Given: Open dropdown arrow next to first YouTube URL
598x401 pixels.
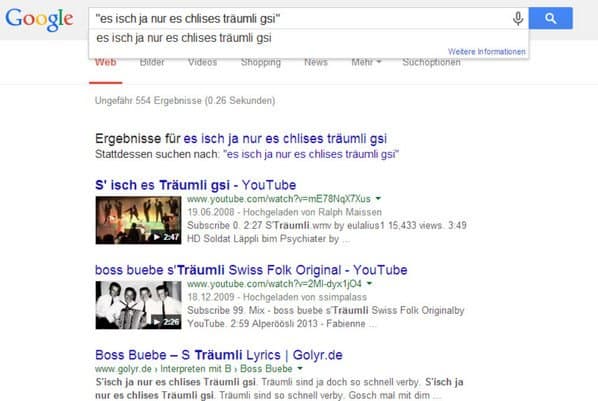Looking at the screenshot, I should click(378, 198).
